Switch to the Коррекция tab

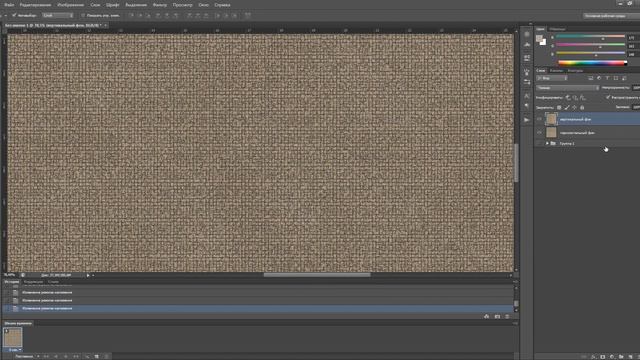[33, 282]
